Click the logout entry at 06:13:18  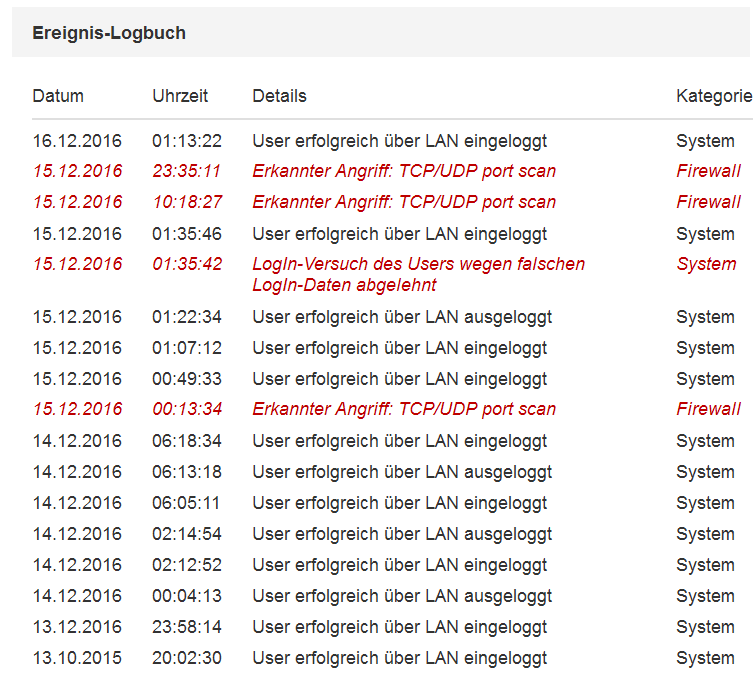pyautogui.click(x=402, y=472)
